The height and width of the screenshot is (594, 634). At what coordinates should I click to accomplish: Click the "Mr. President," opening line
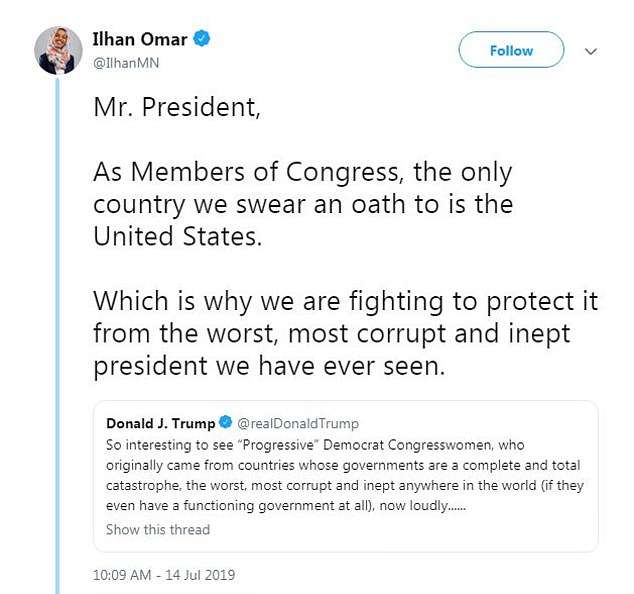176,108
